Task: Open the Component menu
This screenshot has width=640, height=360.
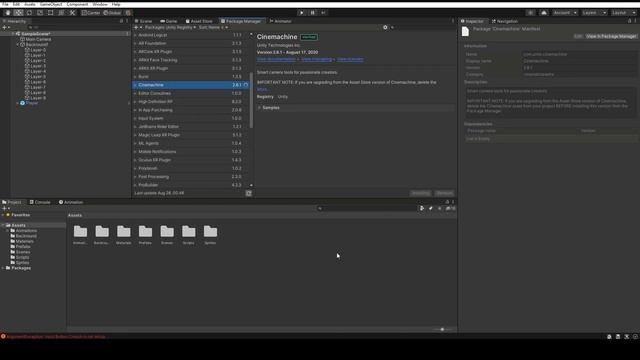Action: tap(77, 4)
